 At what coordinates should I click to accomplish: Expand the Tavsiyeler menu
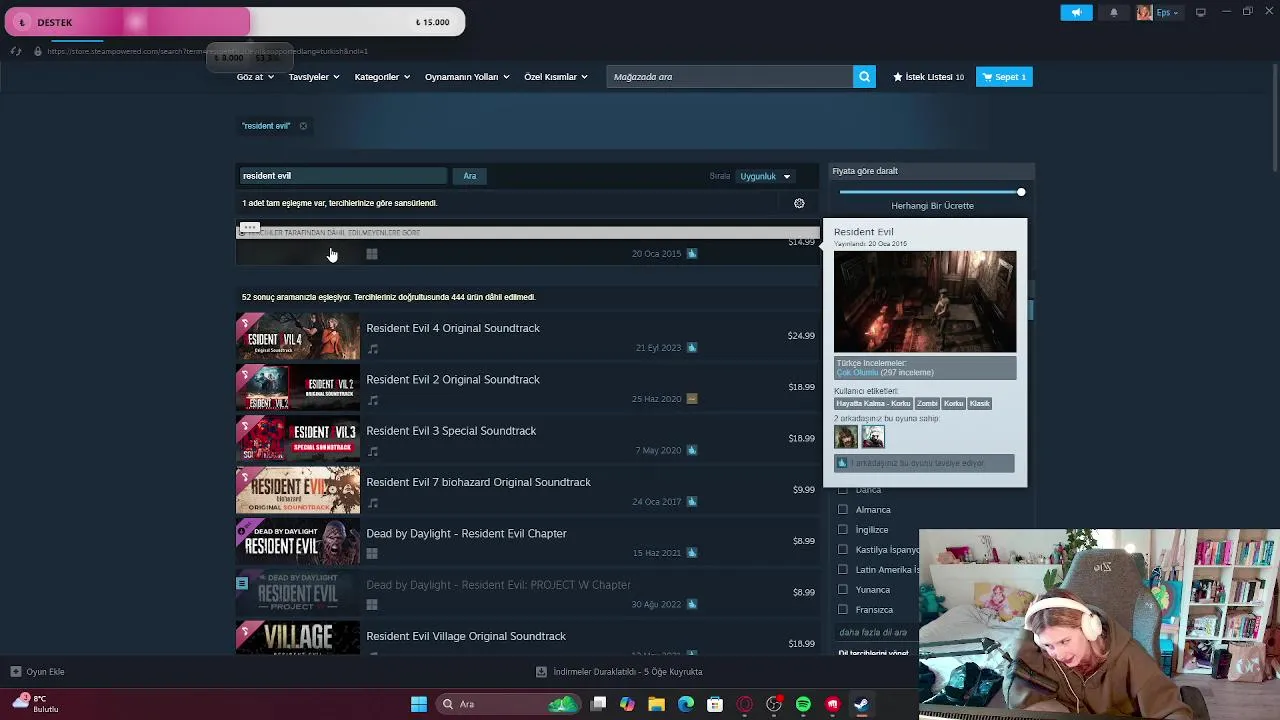(314, 77)
